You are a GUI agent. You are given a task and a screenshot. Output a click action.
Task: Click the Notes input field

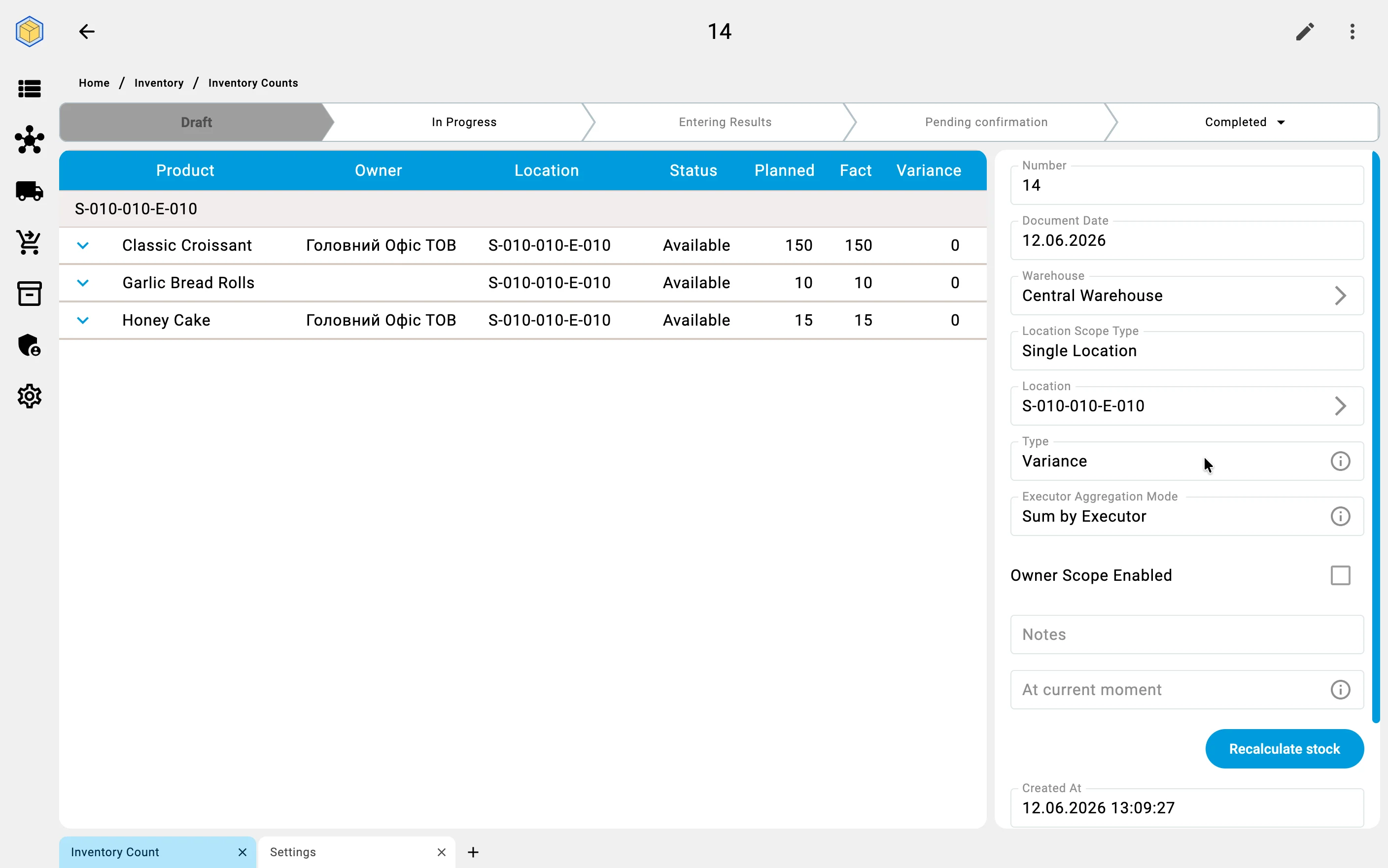(1186, 634)
